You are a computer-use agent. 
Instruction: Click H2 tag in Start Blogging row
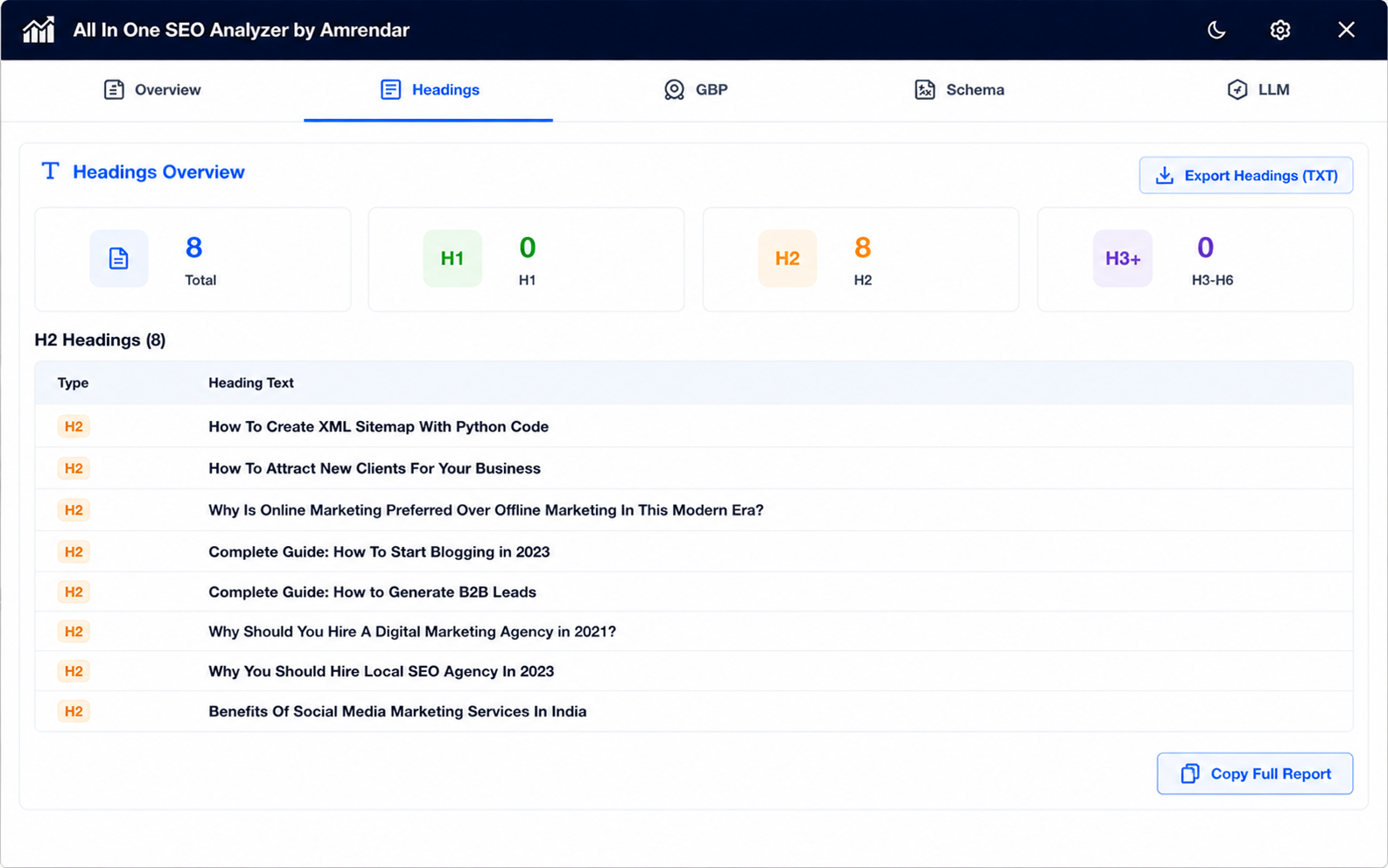(74, 551)
